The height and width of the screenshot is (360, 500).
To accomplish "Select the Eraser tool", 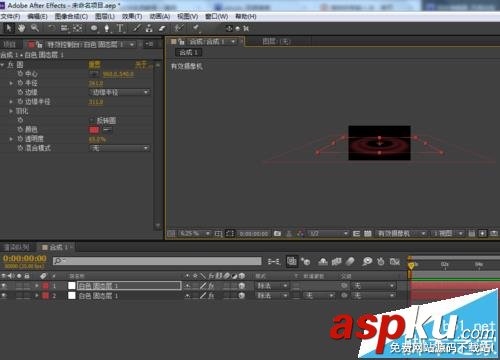I will (162, 28).
